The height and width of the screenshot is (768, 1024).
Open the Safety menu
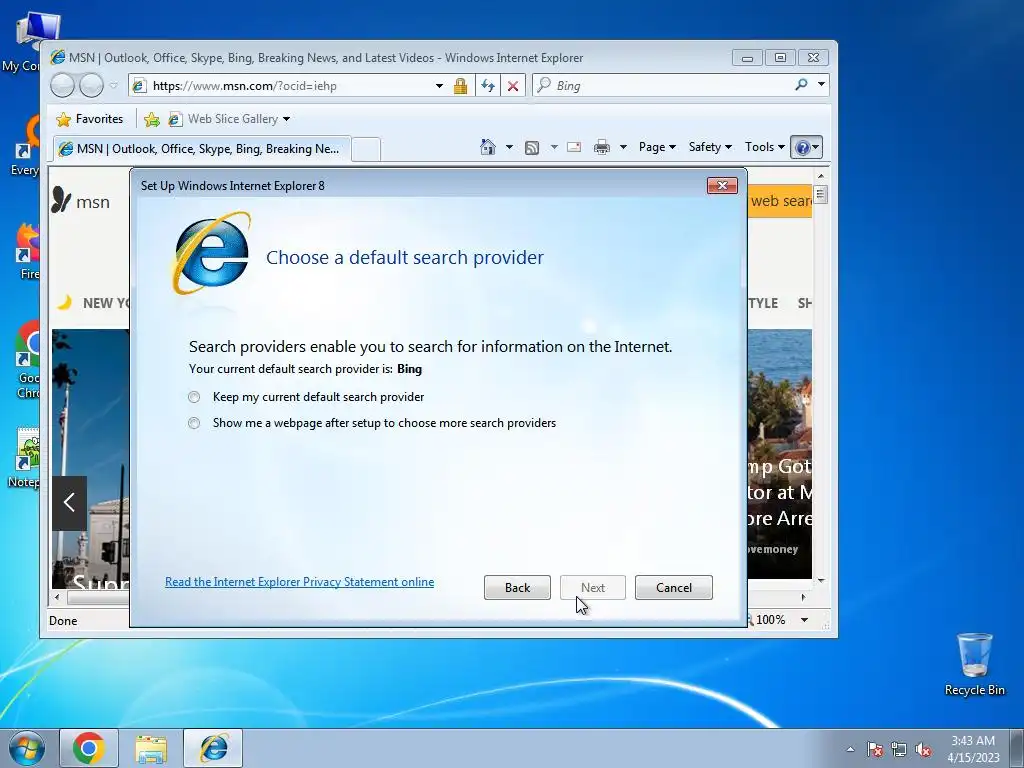pos(711,147)
